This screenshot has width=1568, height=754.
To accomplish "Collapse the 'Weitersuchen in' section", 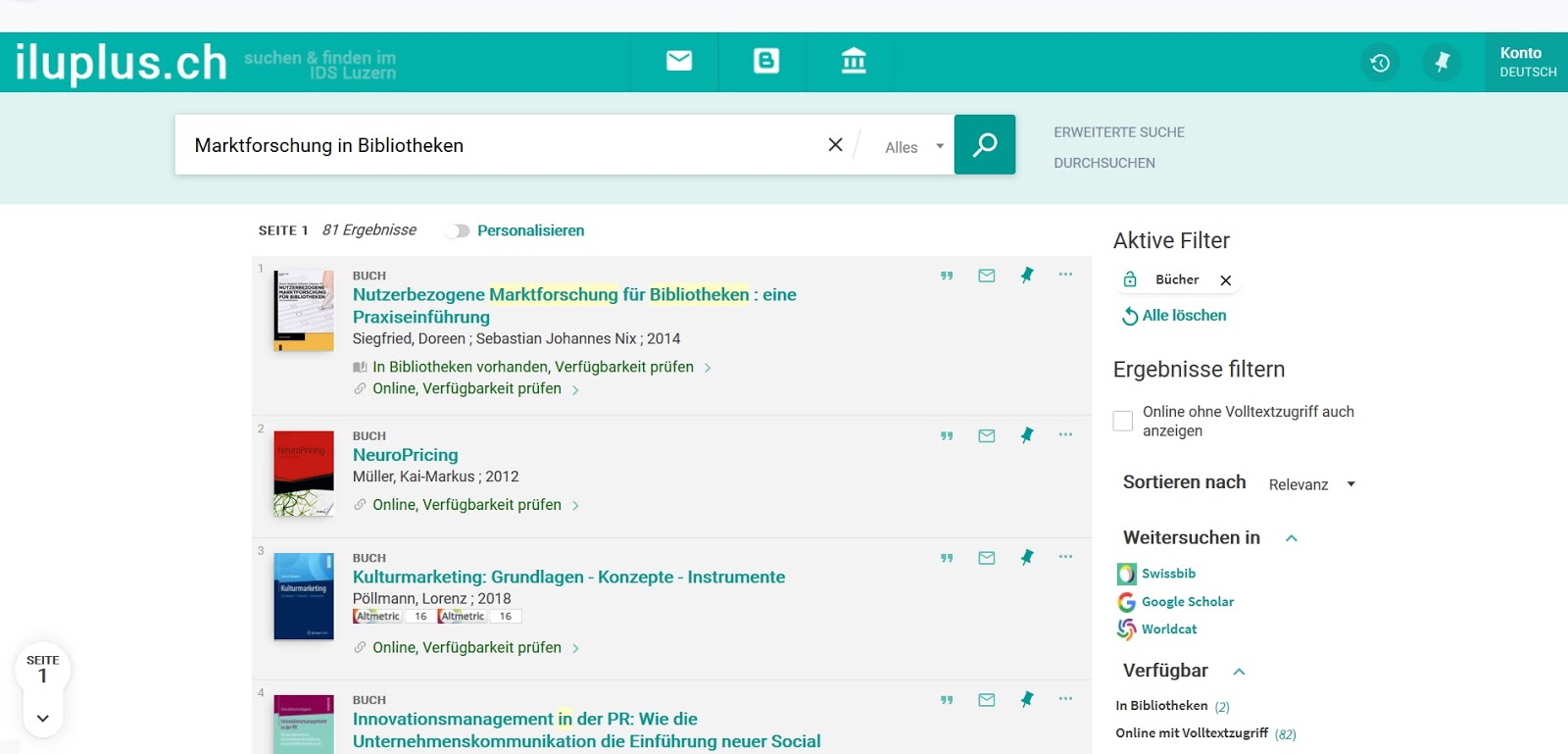I will [1292, 538].
